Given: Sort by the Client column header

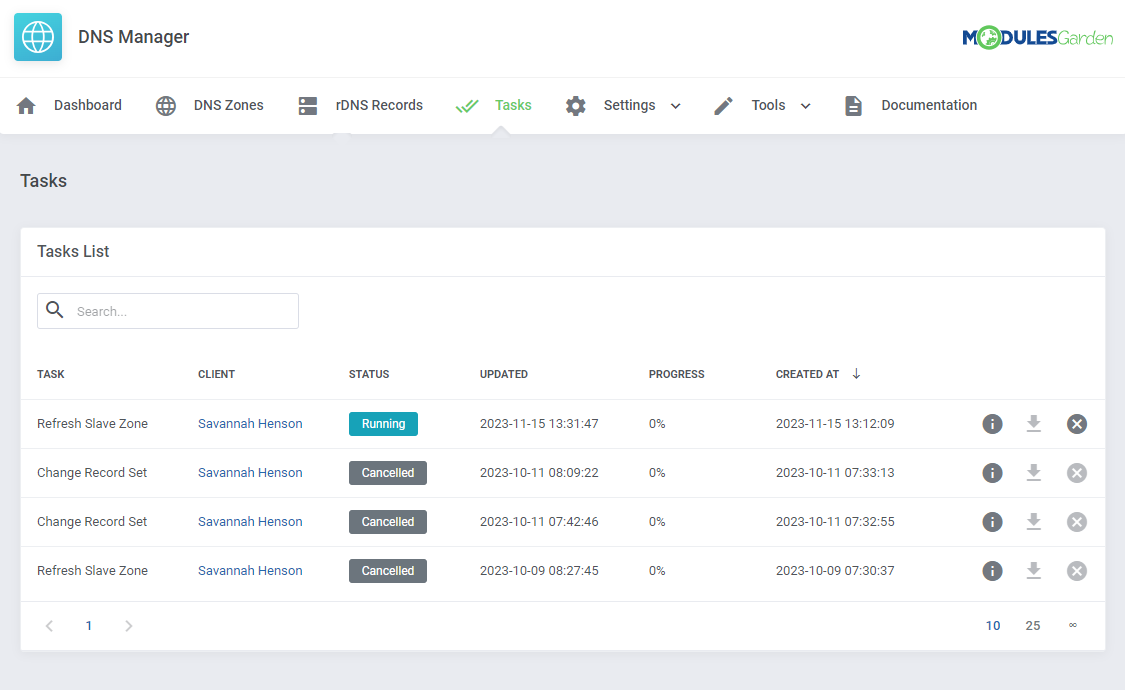Looking at the screenshot, I should pos(217,374).
